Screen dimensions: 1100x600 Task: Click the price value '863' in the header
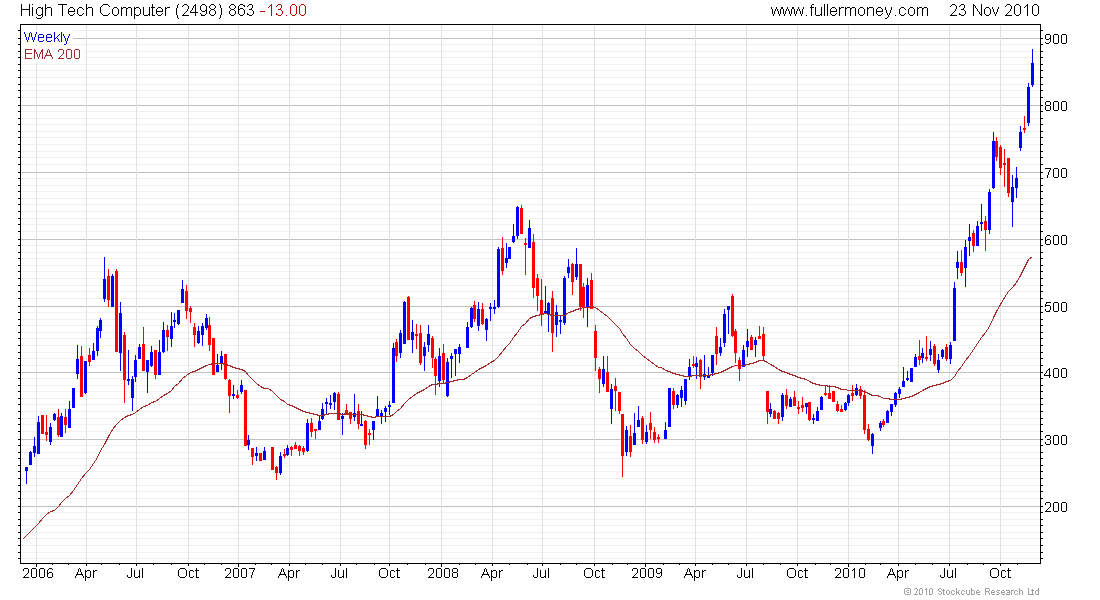(x=241, y=11)
